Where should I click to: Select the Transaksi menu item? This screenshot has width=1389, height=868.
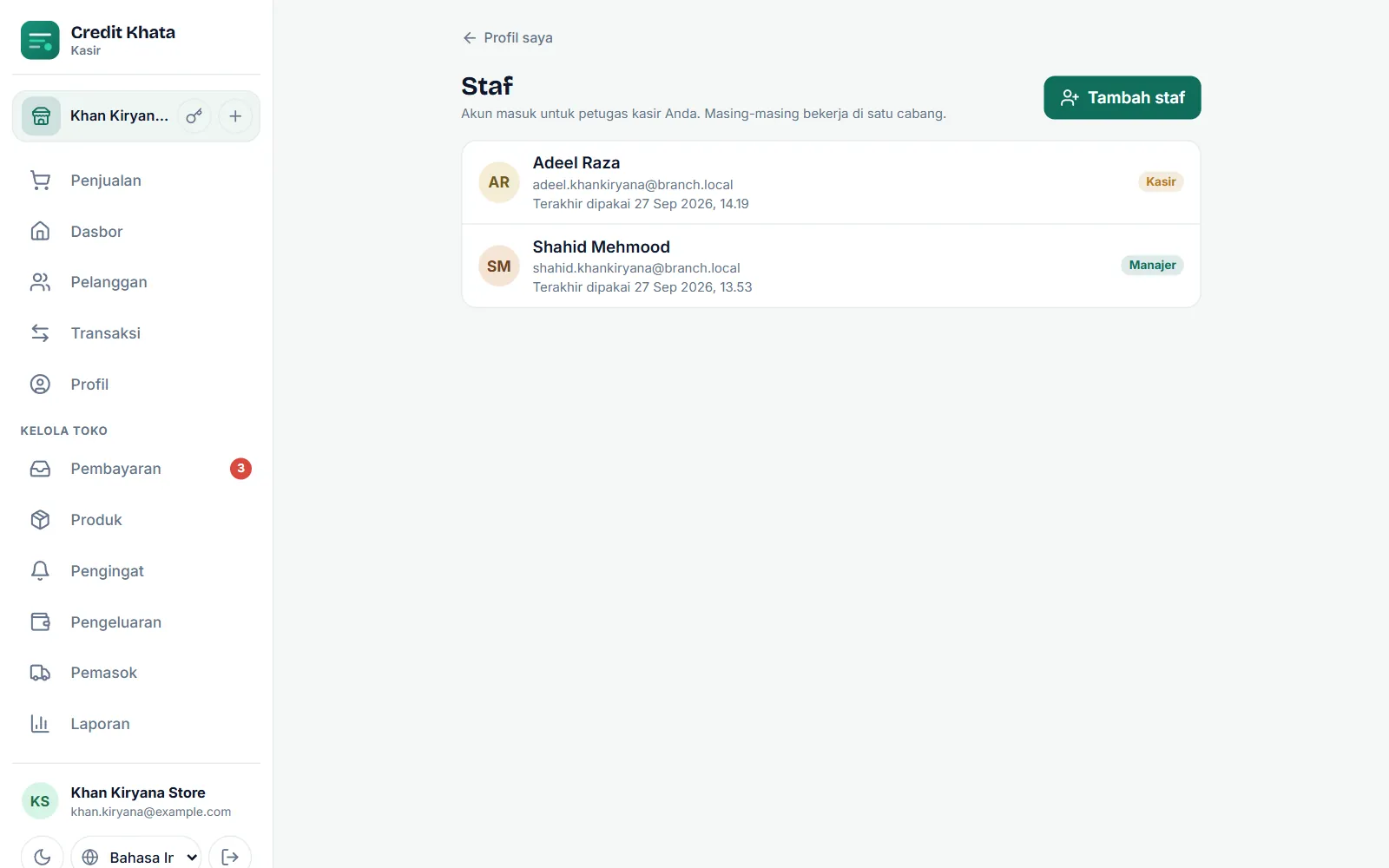[x=136, y=333]
